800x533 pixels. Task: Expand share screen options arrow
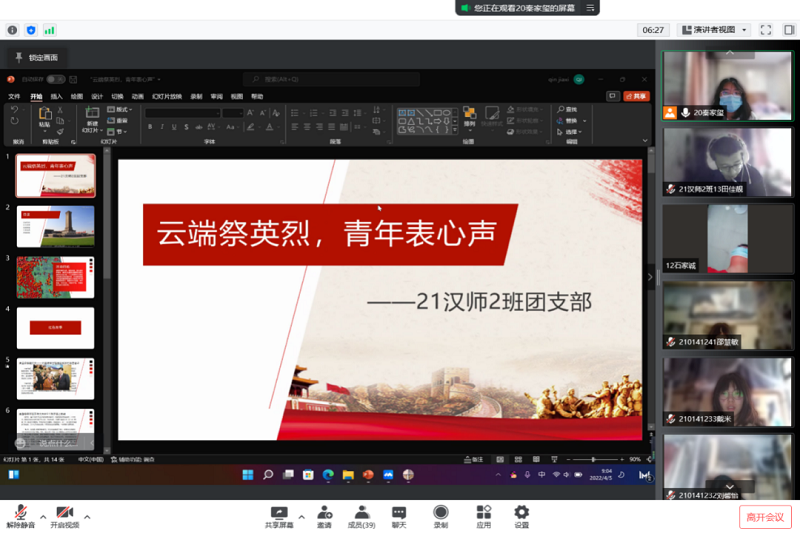pos(301,517)
